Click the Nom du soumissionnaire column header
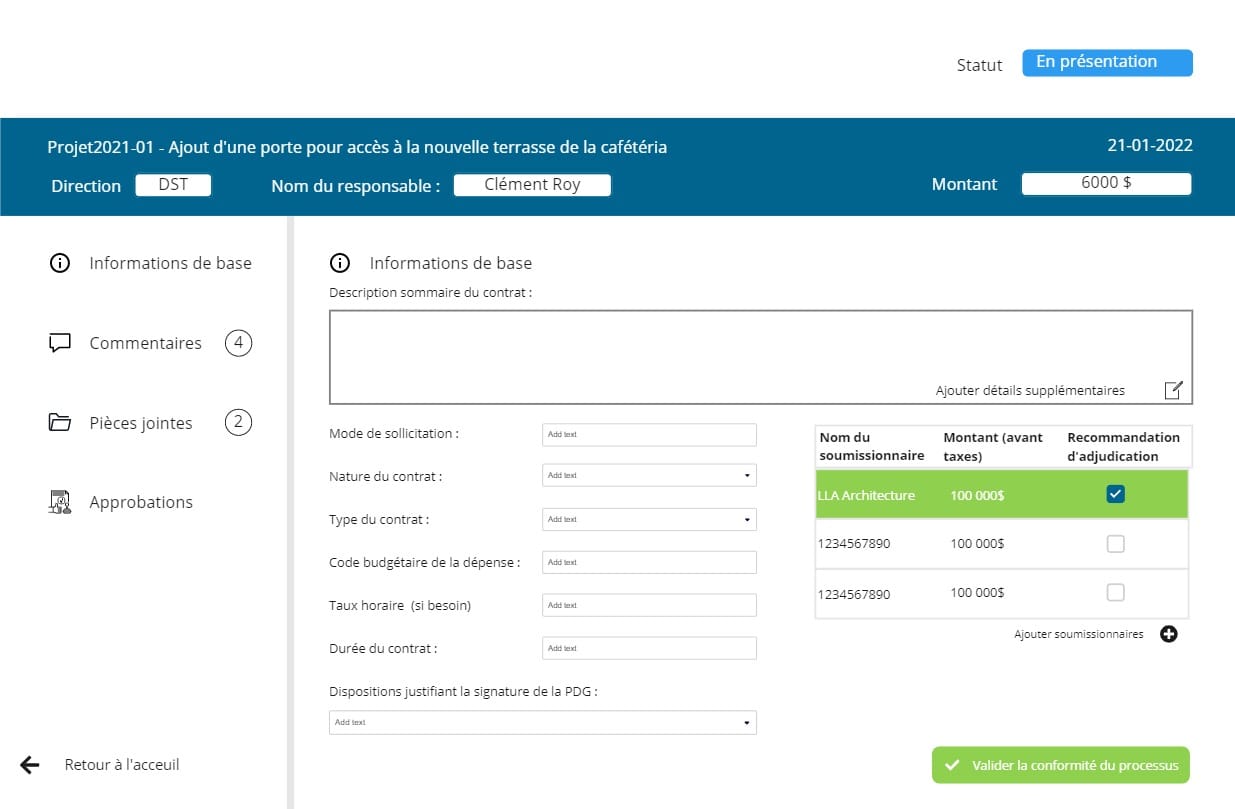 pos(871,447)
